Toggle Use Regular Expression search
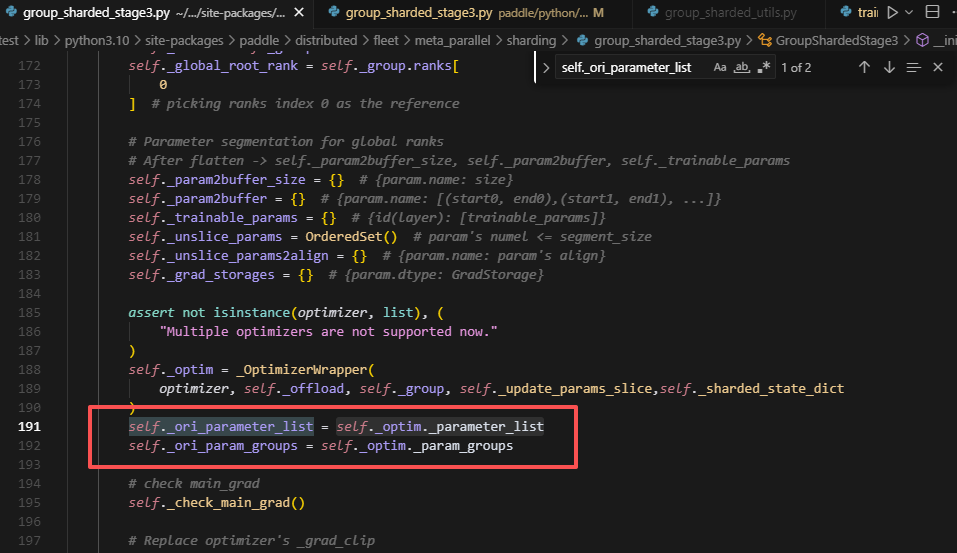 pos(764,67)
